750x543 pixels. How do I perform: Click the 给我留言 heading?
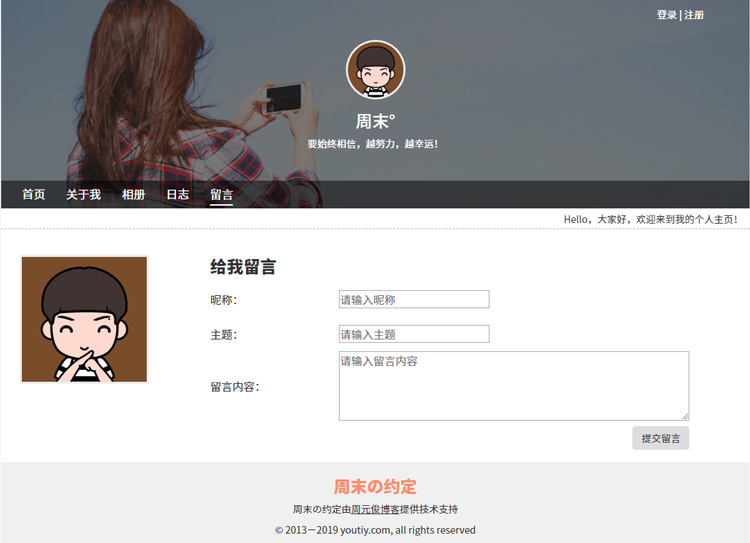coord(243,266)
